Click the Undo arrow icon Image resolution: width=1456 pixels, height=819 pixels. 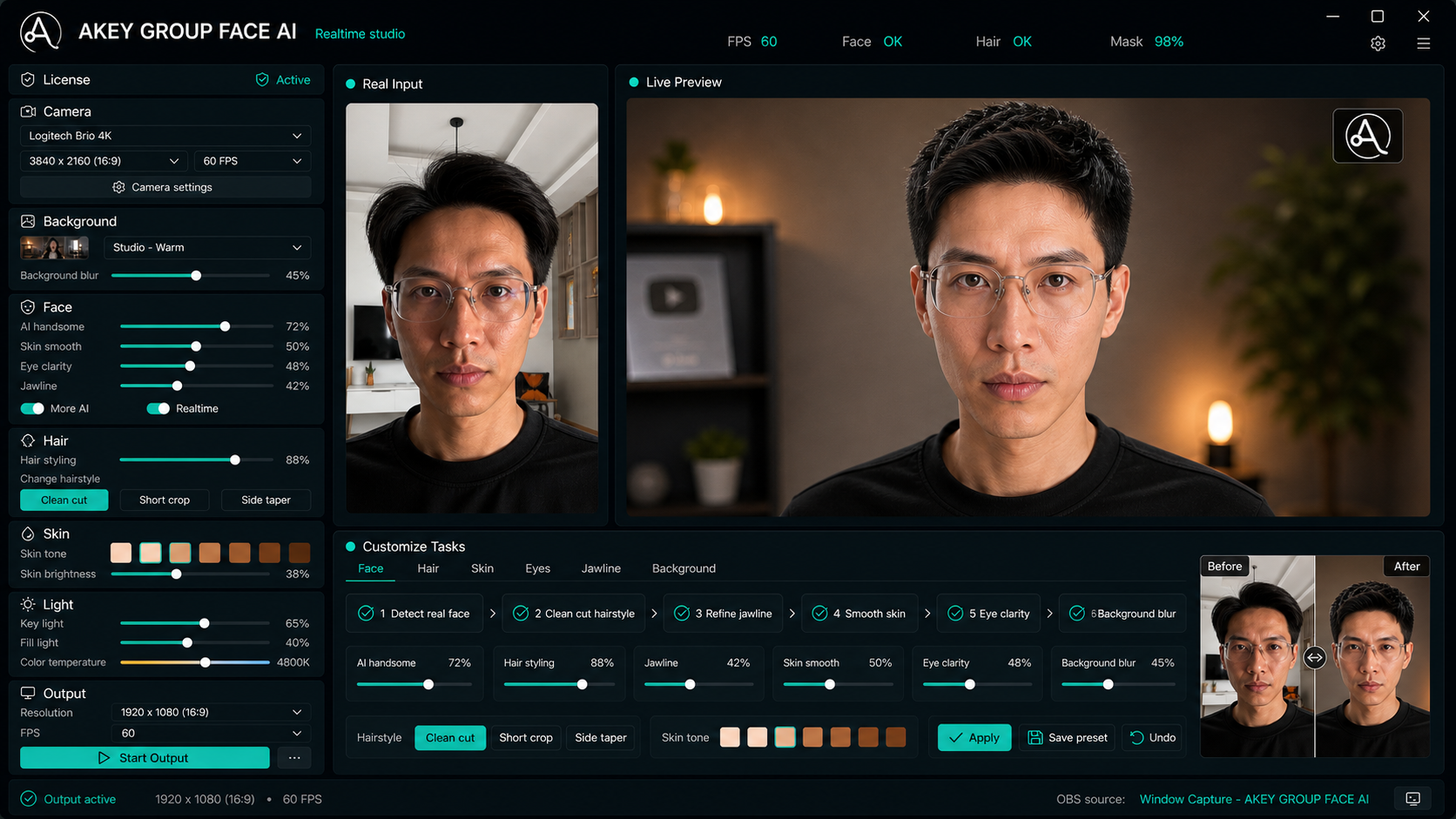1136,737
